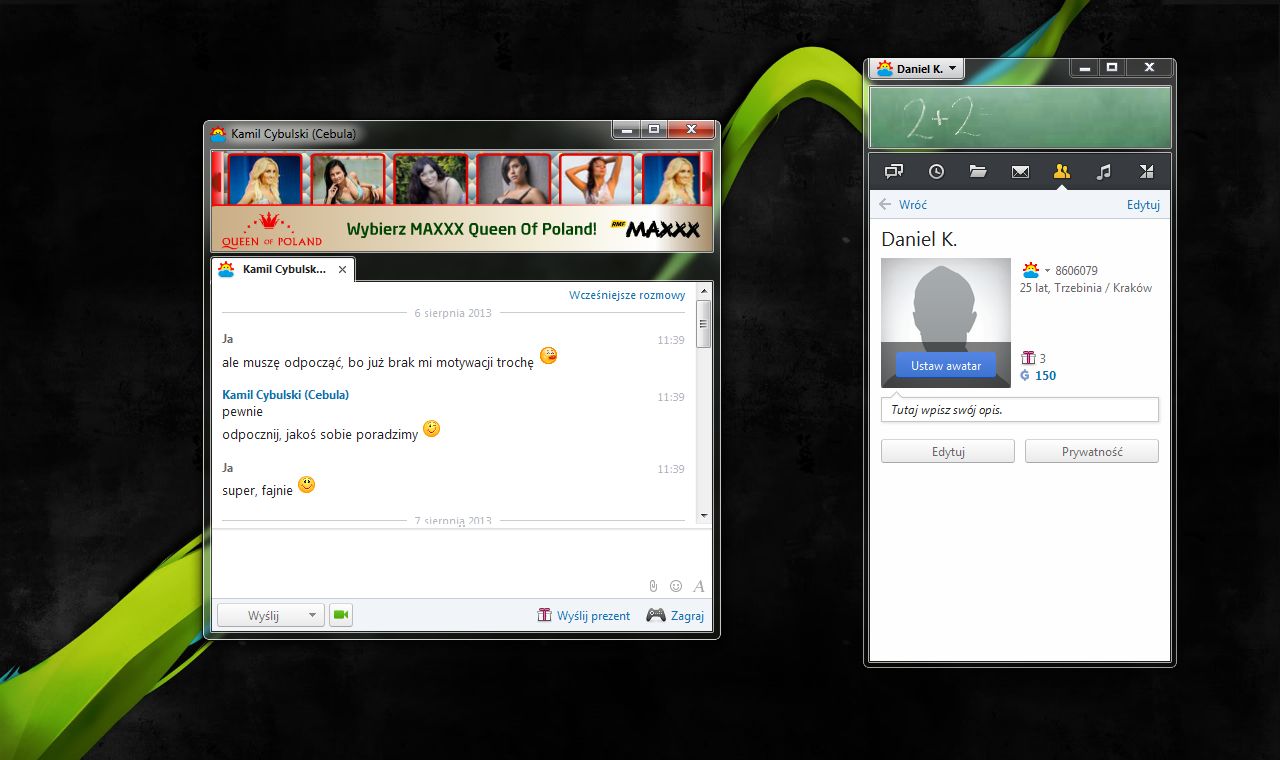The height and width of the screenshot is (760, 1280).
Task: Click the gift box icon showing 3
Action: (1028, 358)
